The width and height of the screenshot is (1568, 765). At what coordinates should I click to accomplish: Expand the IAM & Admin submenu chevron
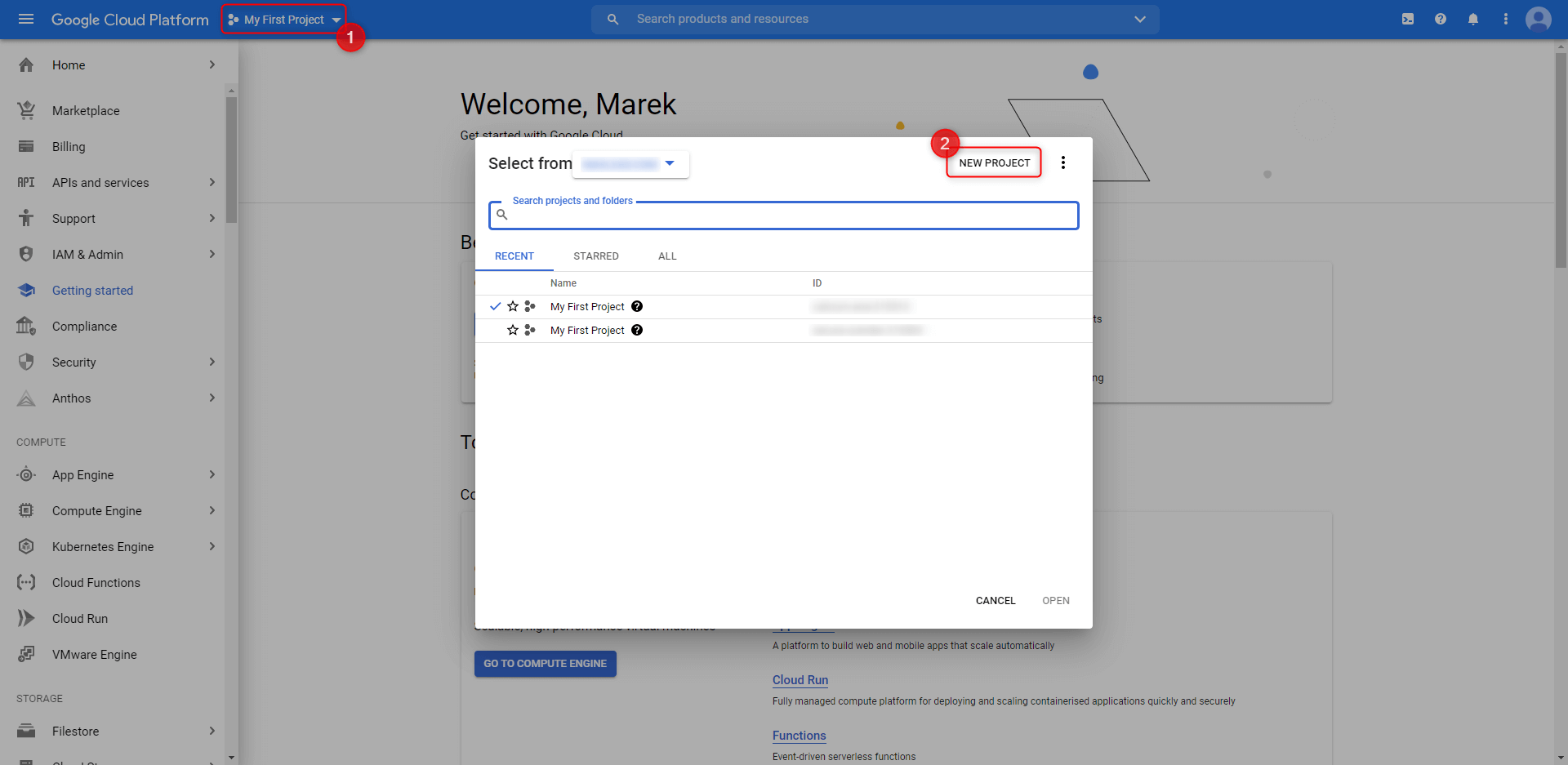pyautogui.click(x=212, y=254)
